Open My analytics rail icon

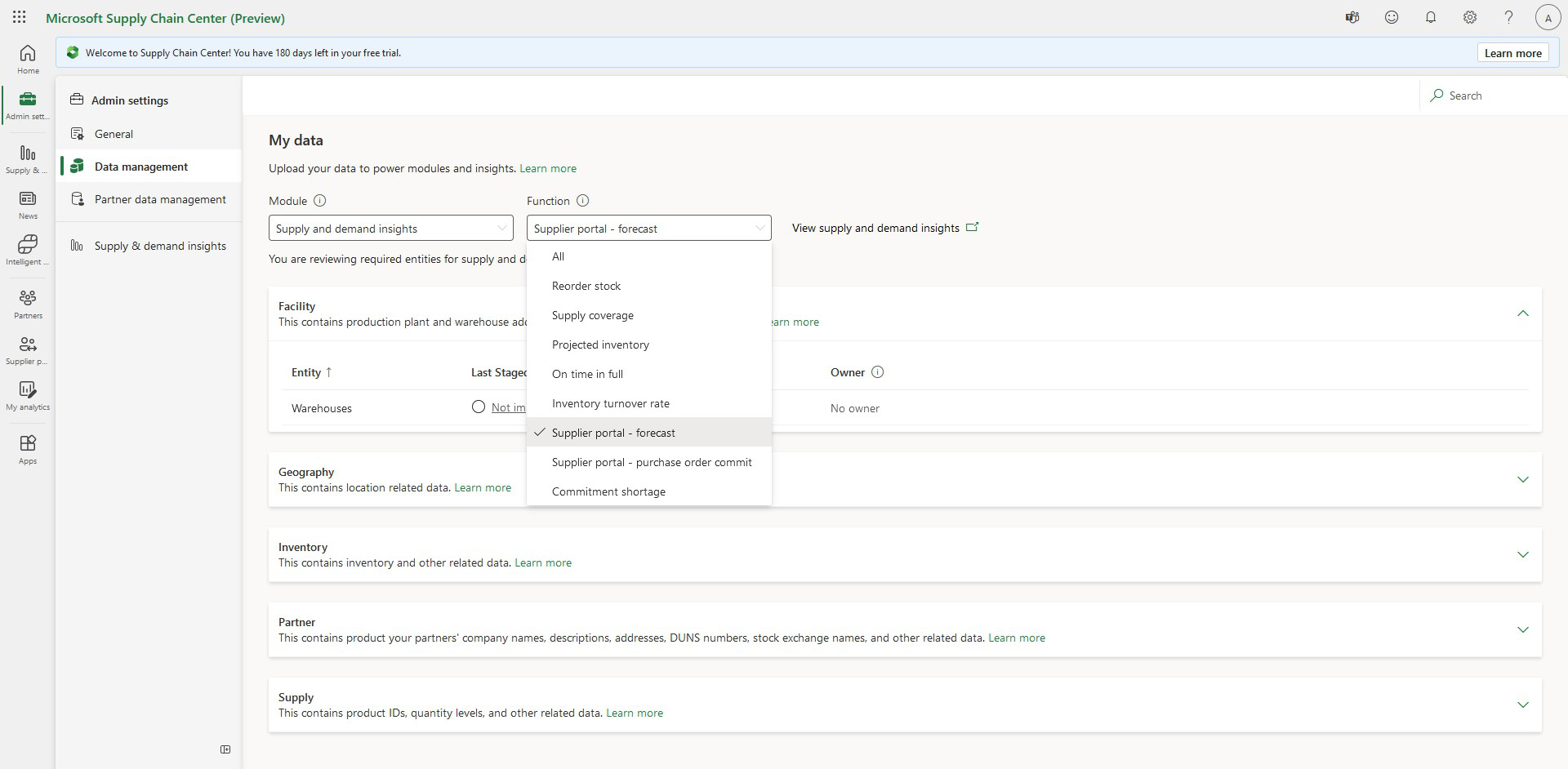28,396
